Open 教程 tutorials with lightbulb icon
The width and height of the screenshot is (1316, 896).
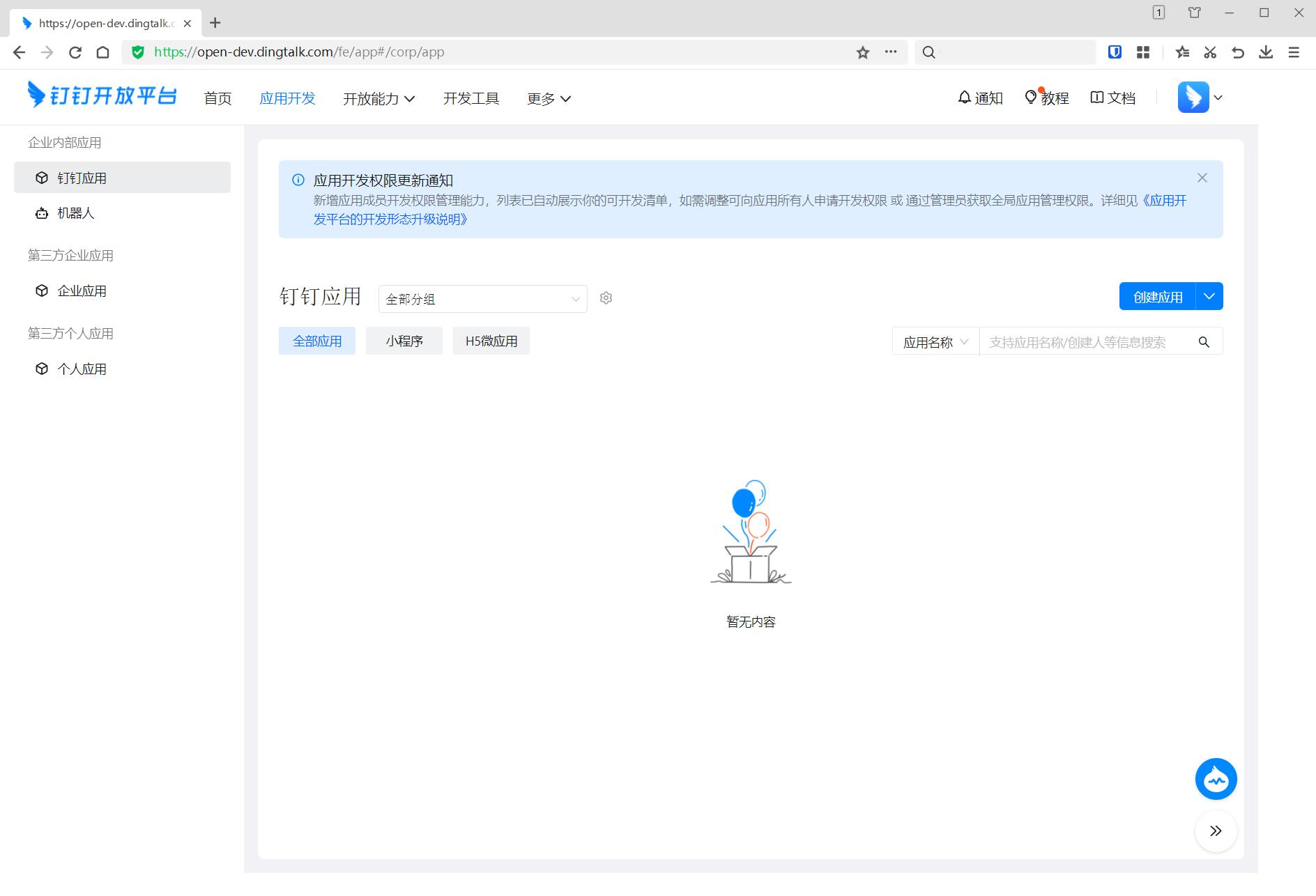(x=1046, y=98)
